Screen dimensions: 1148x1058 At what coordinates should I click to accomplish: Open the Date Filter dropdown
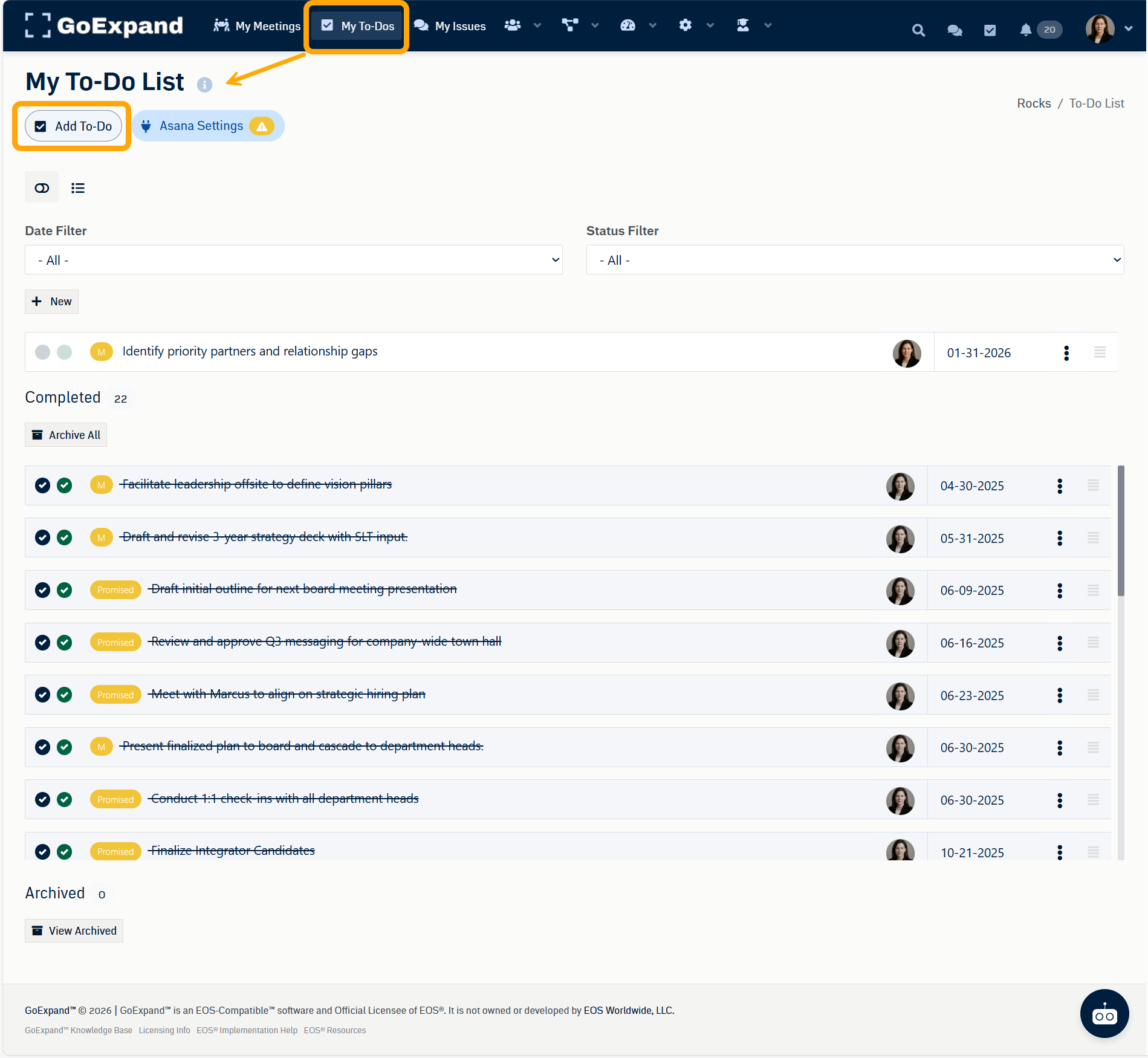(x=294, y=260)
